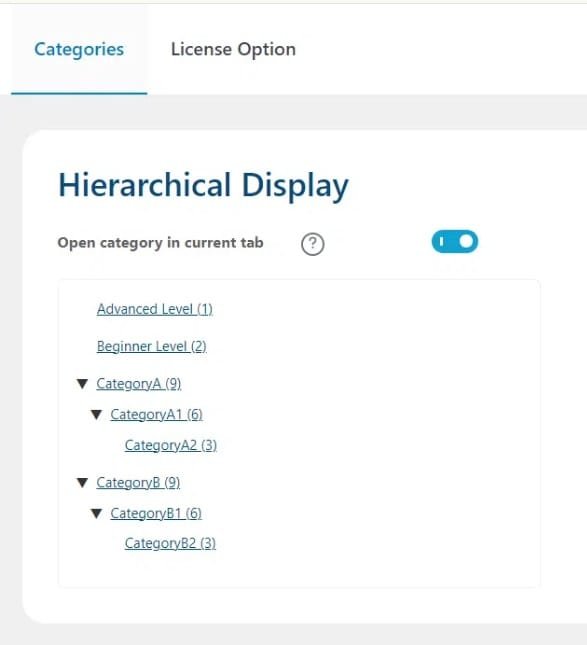Open the CategoryA (9) link
587x645 pixels.
[139, 384]
